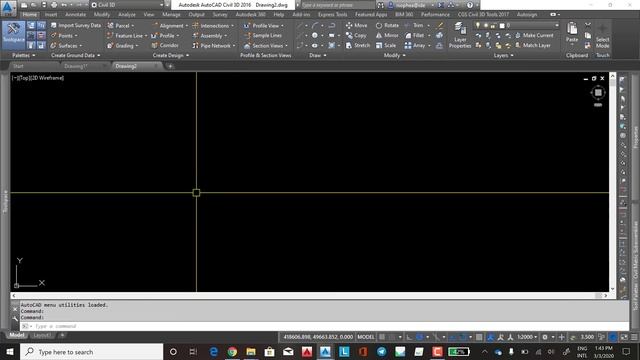Click the Sample Lines tool

tap(263, 36)
